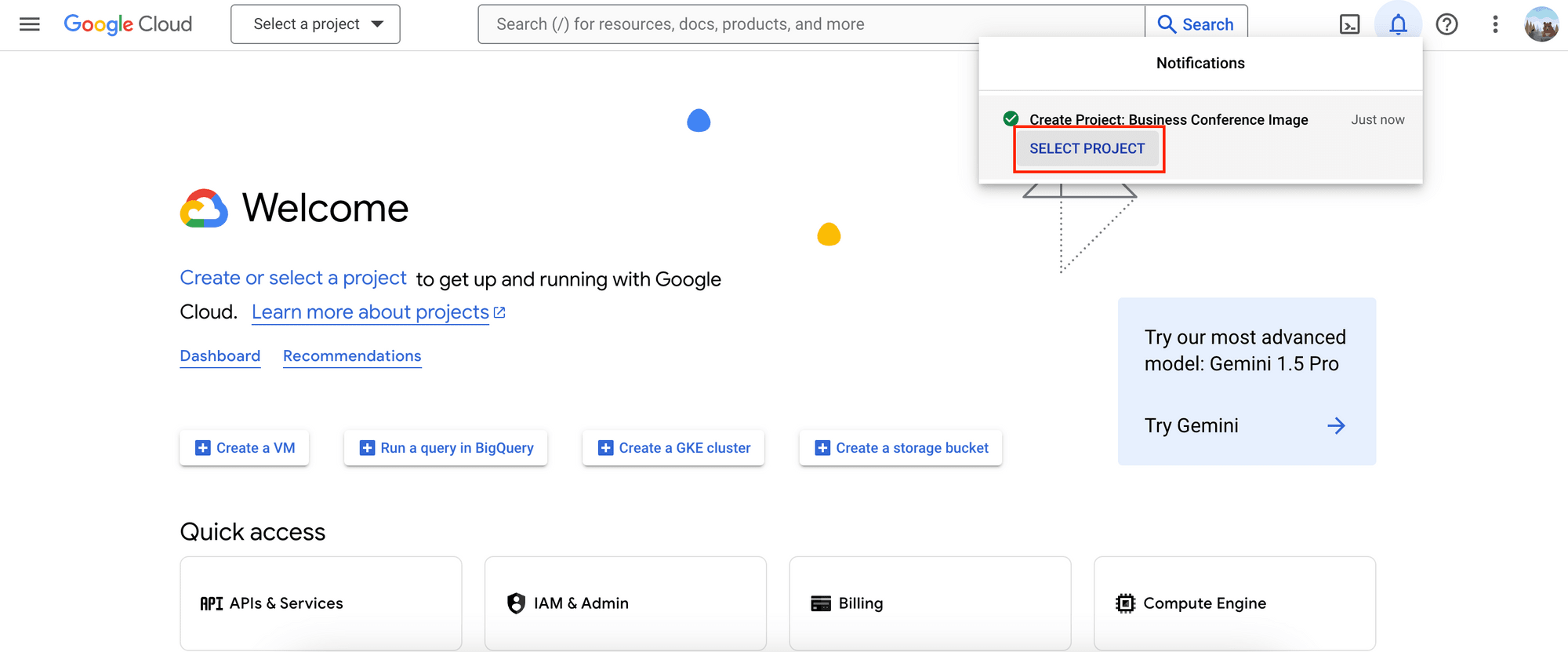Open the APIs & Services quick access card
This screenshot has height=652, width=1568.
(x=321, y=603)
